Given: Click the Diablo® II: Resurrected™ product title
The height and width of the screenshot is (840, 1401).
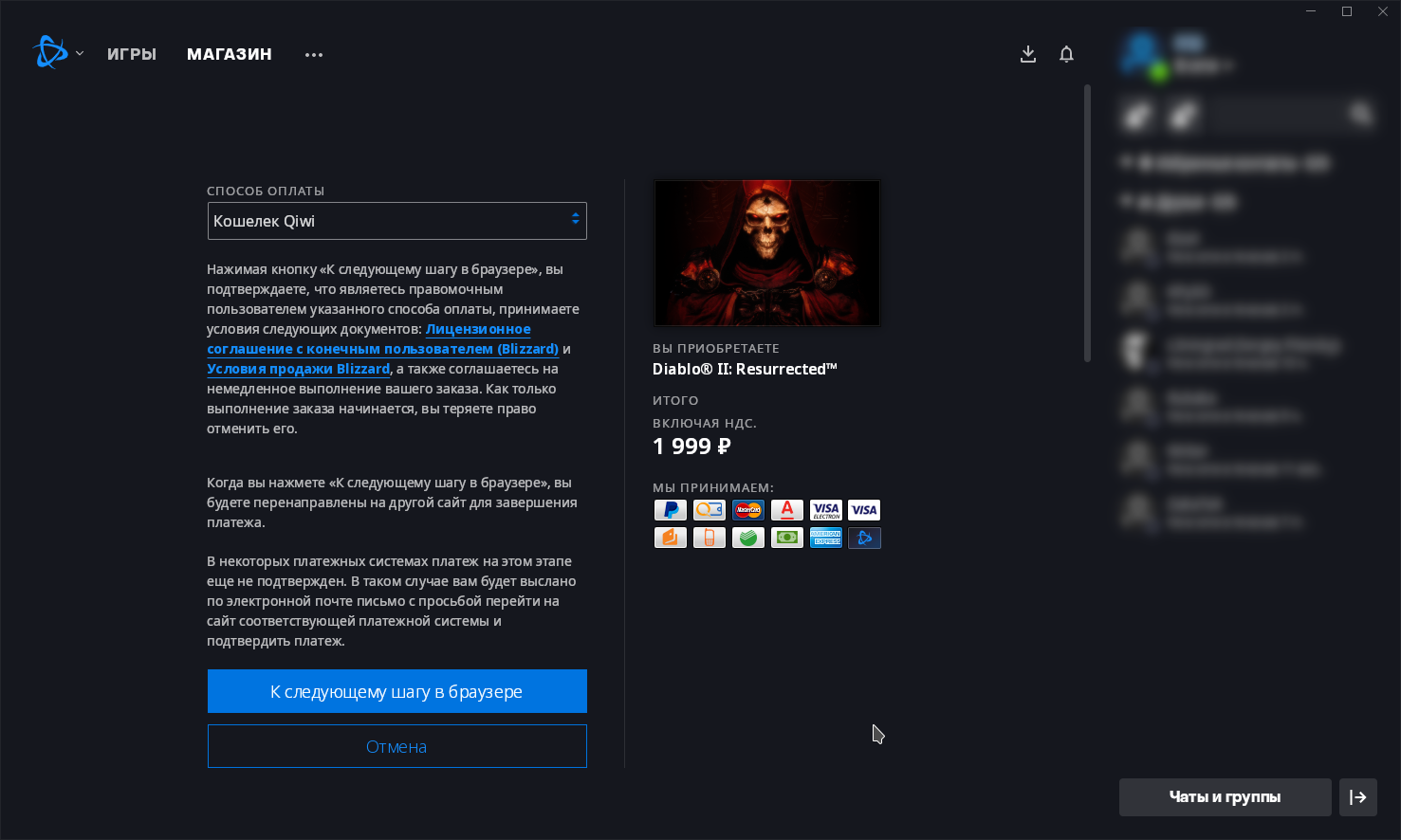Looking at the screenshot, I should coord(745,369).
